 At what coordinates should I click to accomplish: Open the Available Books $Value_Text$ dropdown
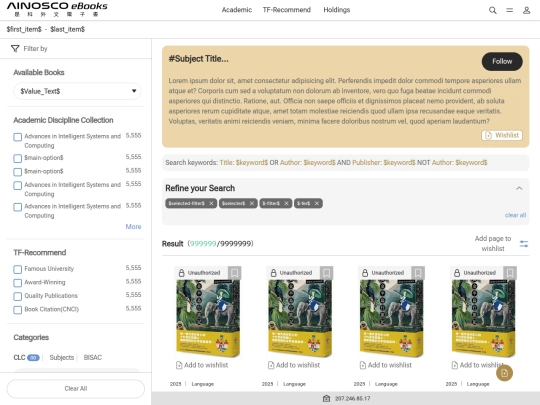point(77,91)
